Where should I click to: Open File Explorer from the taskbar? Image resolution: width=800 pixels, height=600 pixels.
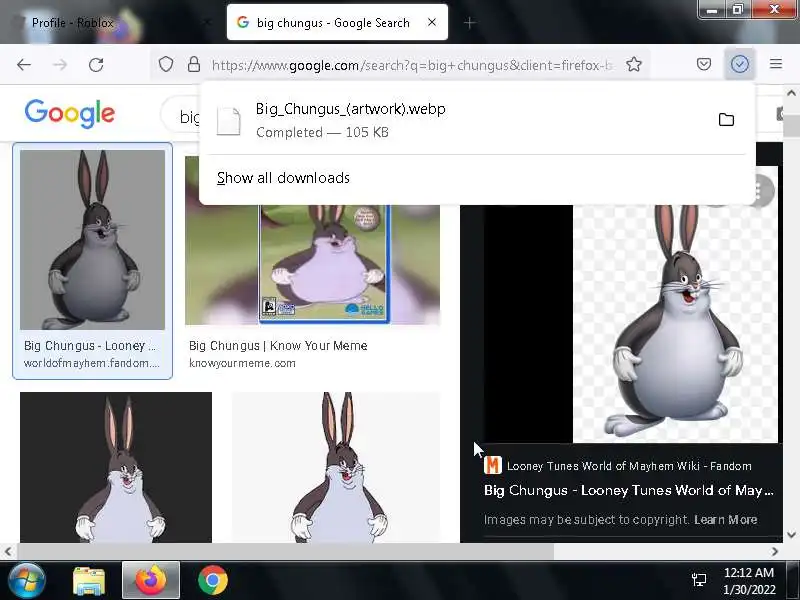pyautogui.click(x=89, y=581)
